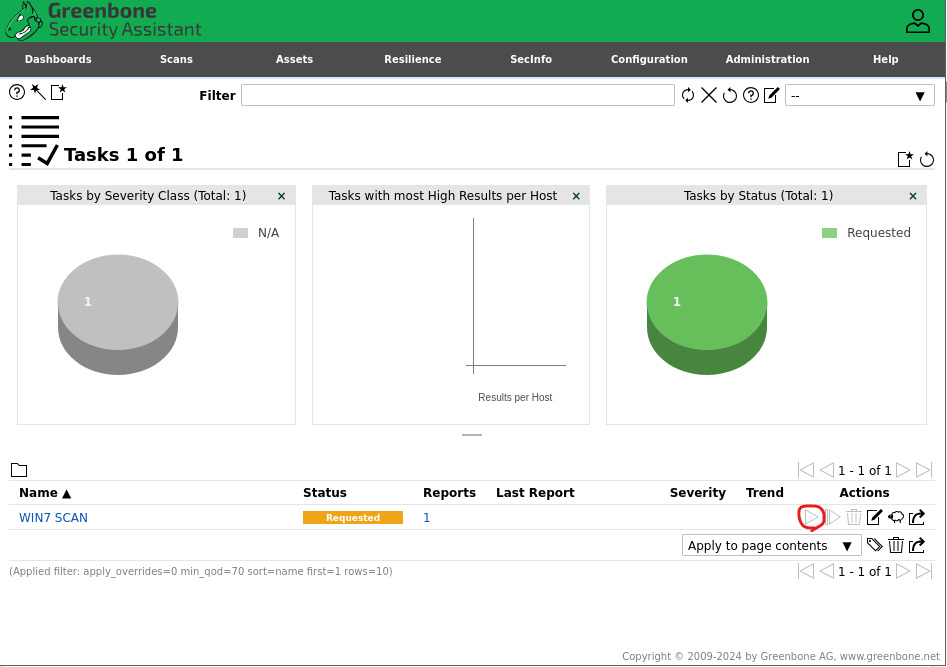Screen dimensions: 947x667
Task: Open the saved filter dropdown showing --
Action: click(x=859, y=95)
